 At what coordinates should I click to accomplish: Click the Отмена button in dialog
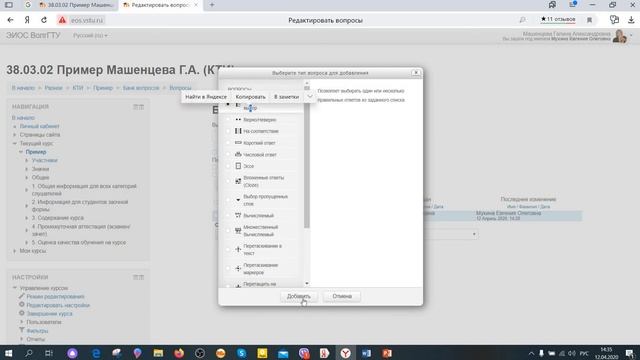[342, 296]
